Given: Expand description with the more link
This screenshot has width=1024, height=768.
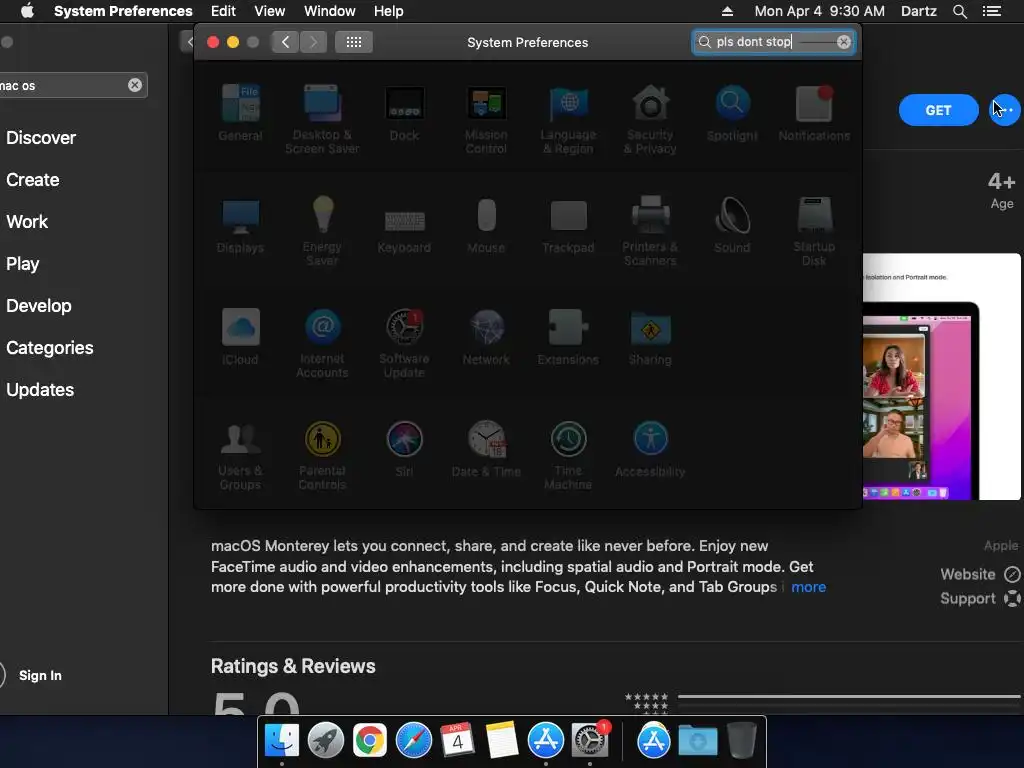Looking at the screenshot, I should (808, 587).
